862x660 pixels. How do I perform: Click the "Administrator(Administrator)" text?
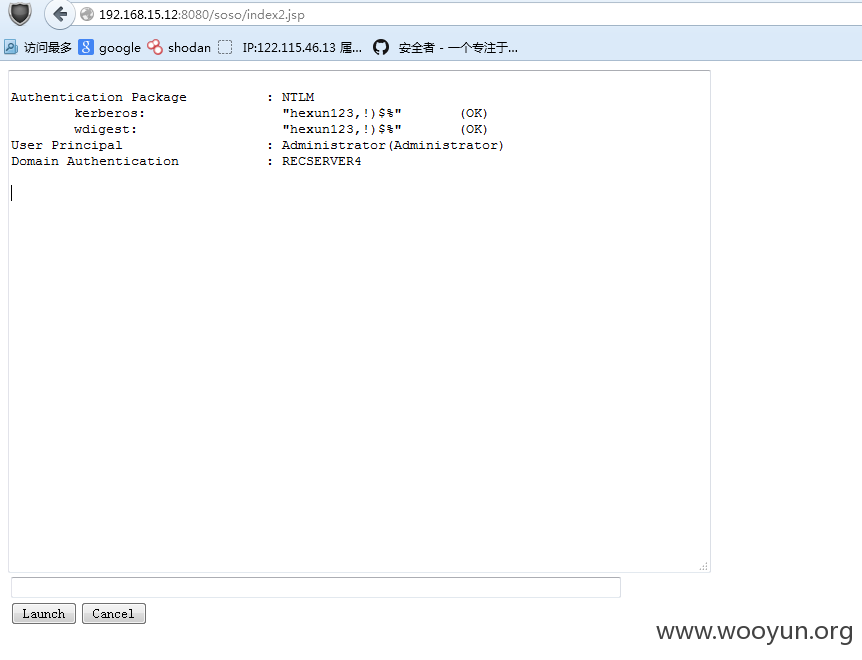[393, 145]
